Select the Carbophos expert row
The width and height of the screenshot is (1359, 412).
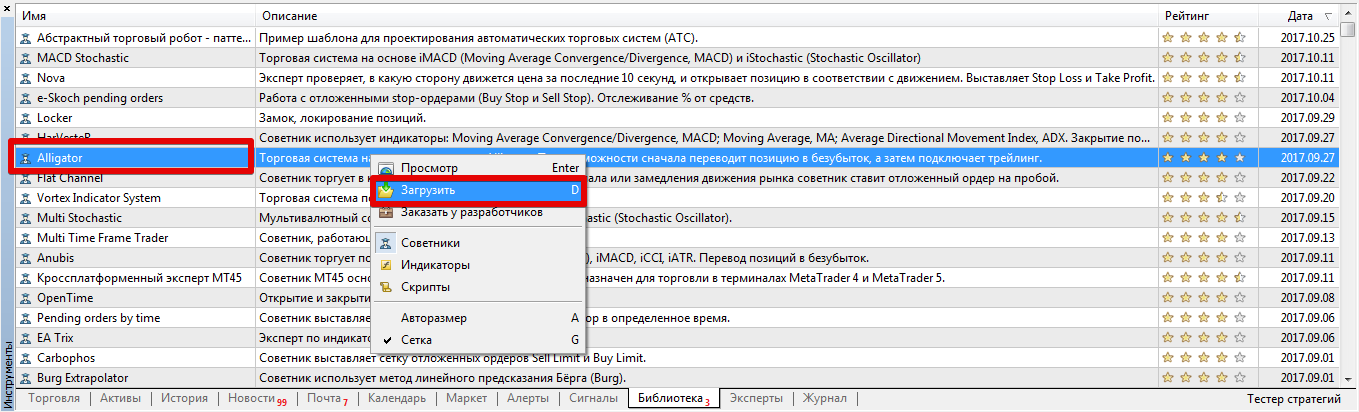click(x=66, y=358)
